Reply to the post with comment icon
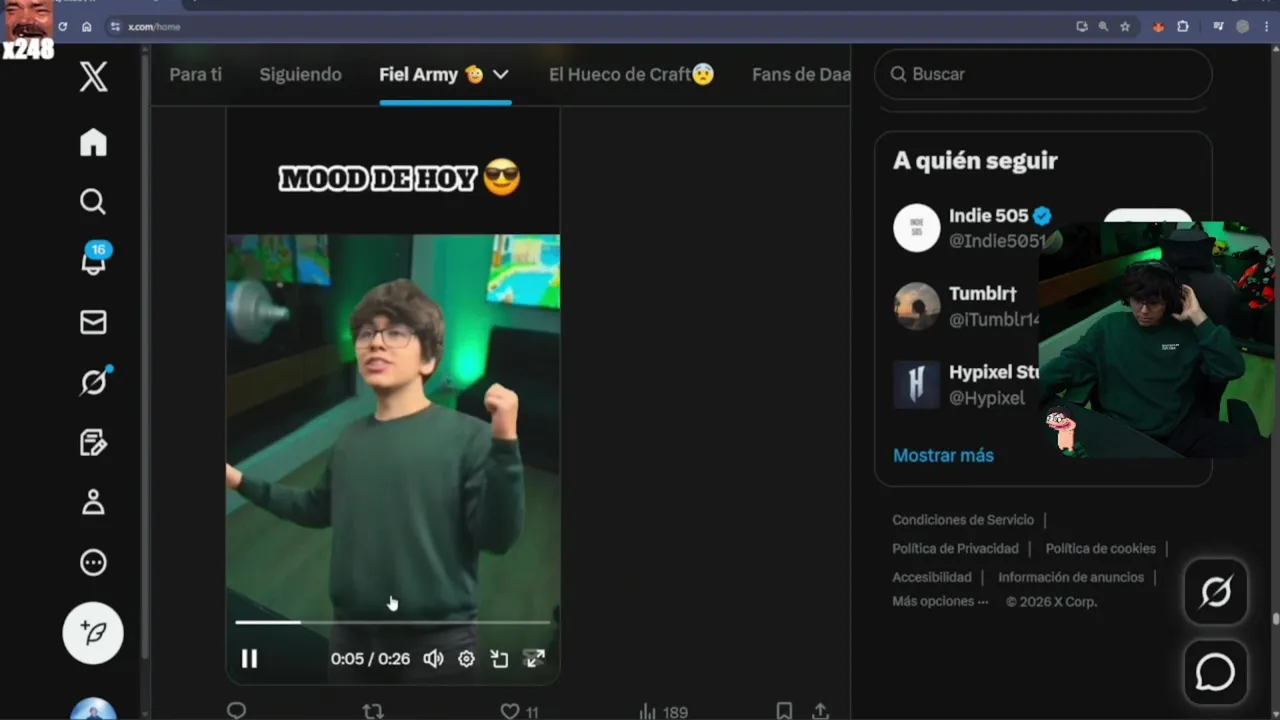 click(x=236, y=711)
